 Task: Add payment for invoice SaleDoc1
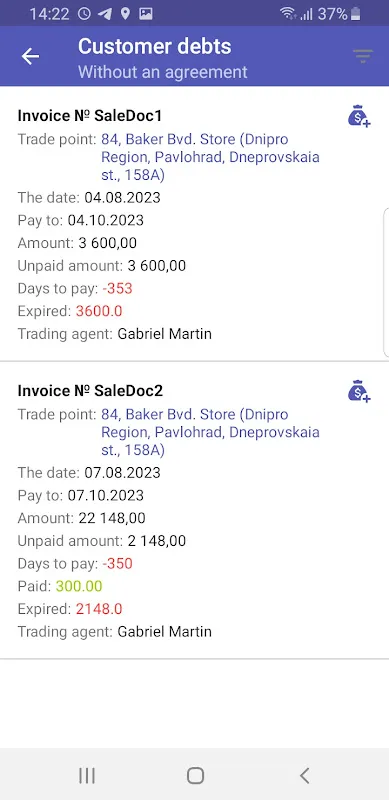click(359, 116)
